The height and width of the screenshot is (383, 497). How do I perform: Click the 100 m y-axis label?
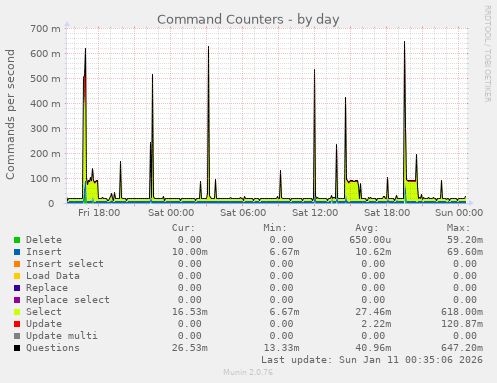pyautogui.click(x=46, y=179)
